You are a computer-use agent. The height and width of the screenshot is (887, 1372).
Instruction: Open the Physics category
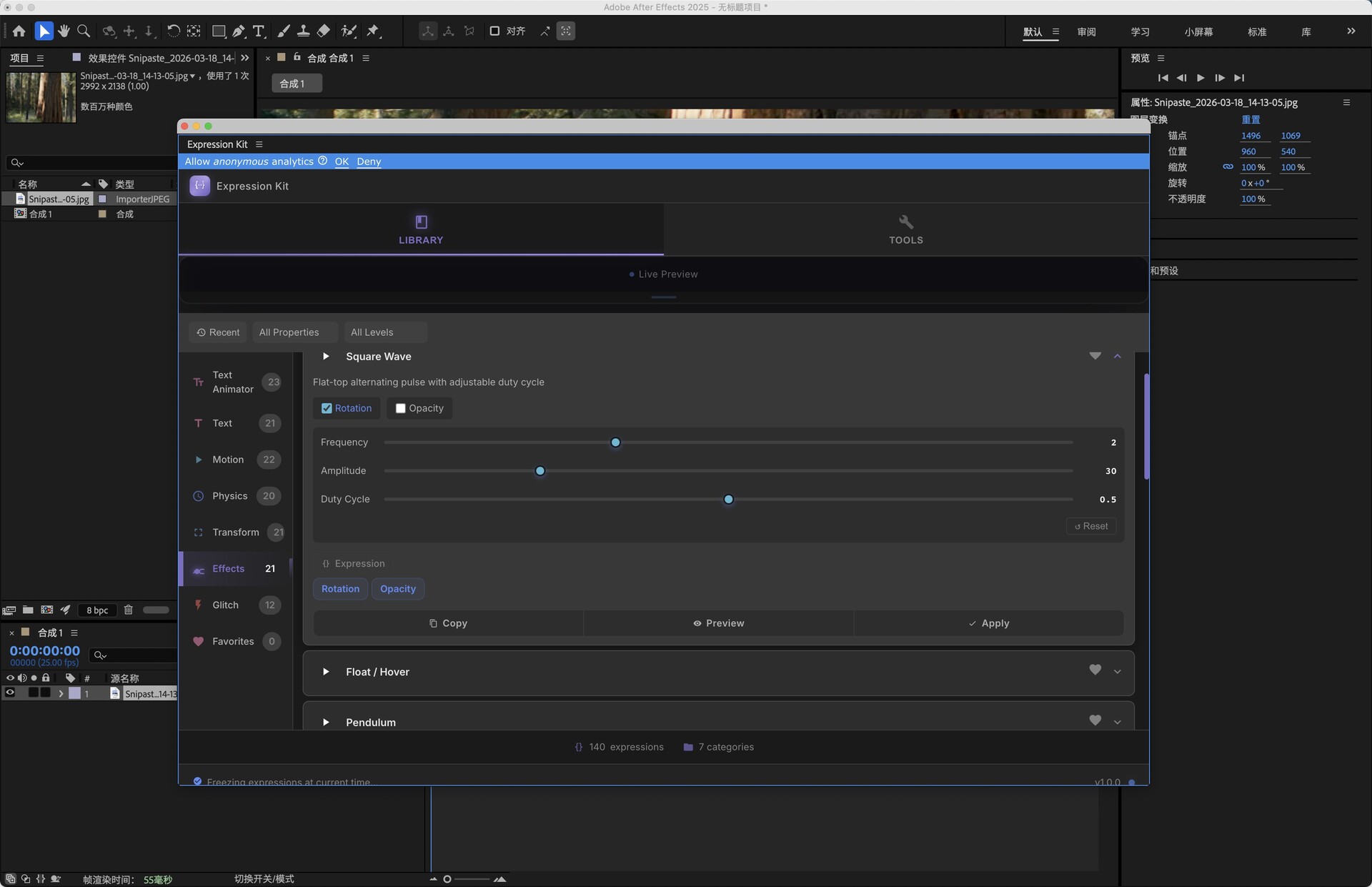coord(229,496)
